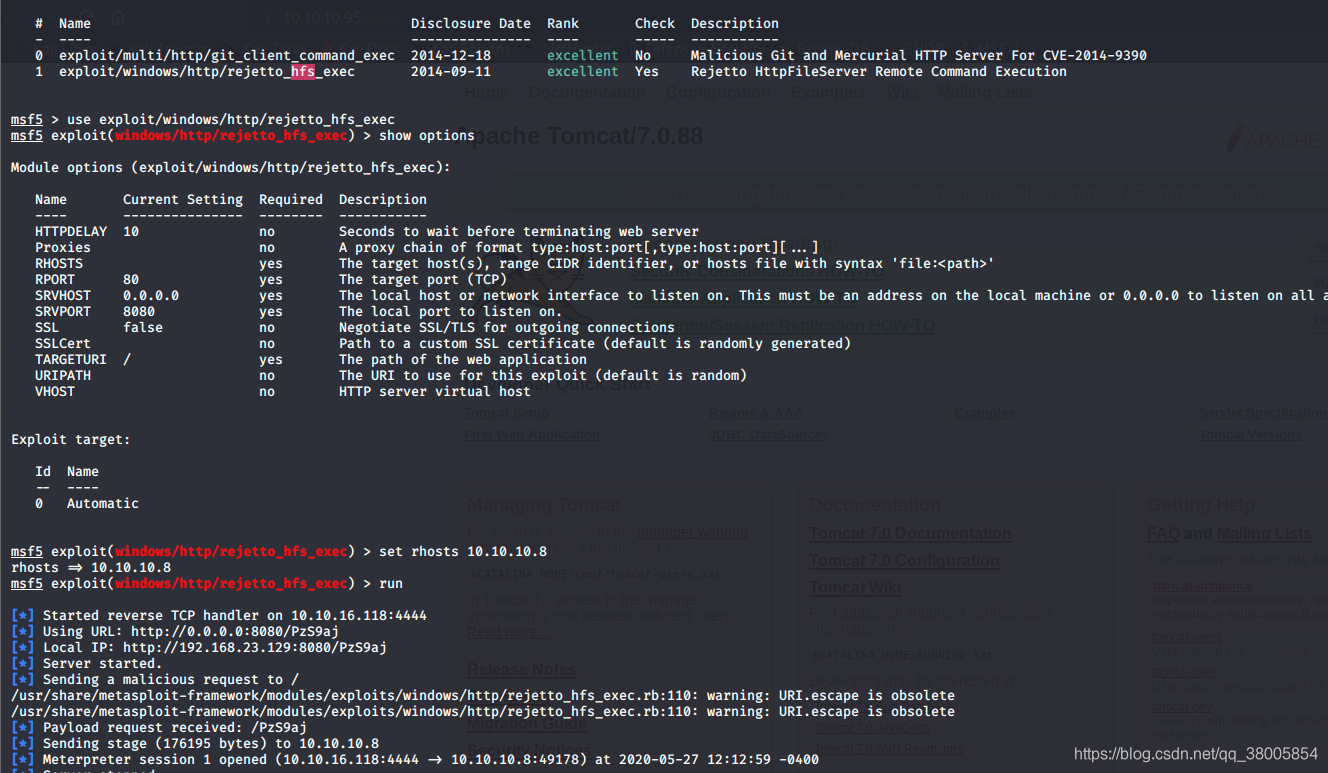Open 'Tomcat Setup' link in the background browser
Viewport: 1328px width, 773px height.
click(x=506, y=413)
